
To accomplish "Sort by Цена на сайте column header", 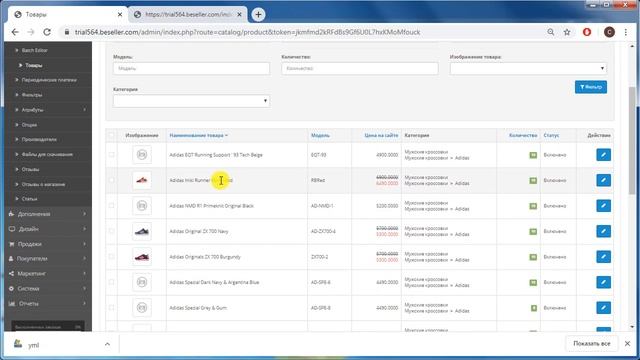I will point(381,136).
